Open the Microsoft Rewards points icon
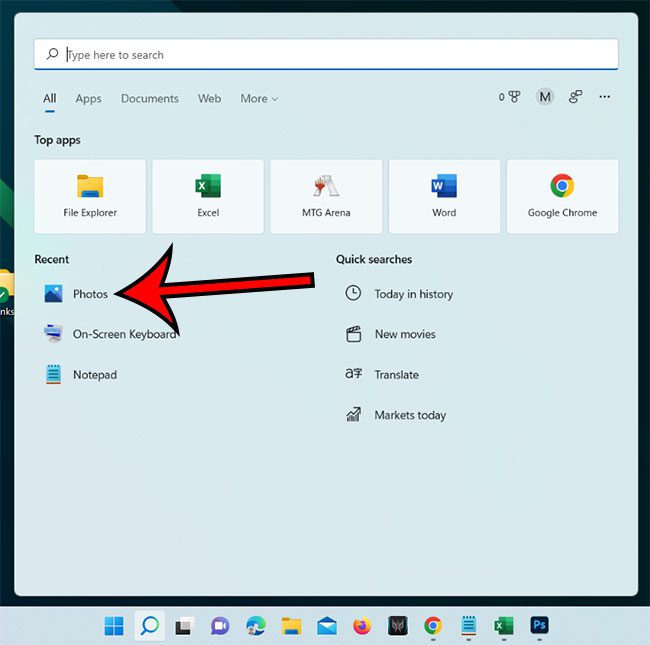 (510, 97)
